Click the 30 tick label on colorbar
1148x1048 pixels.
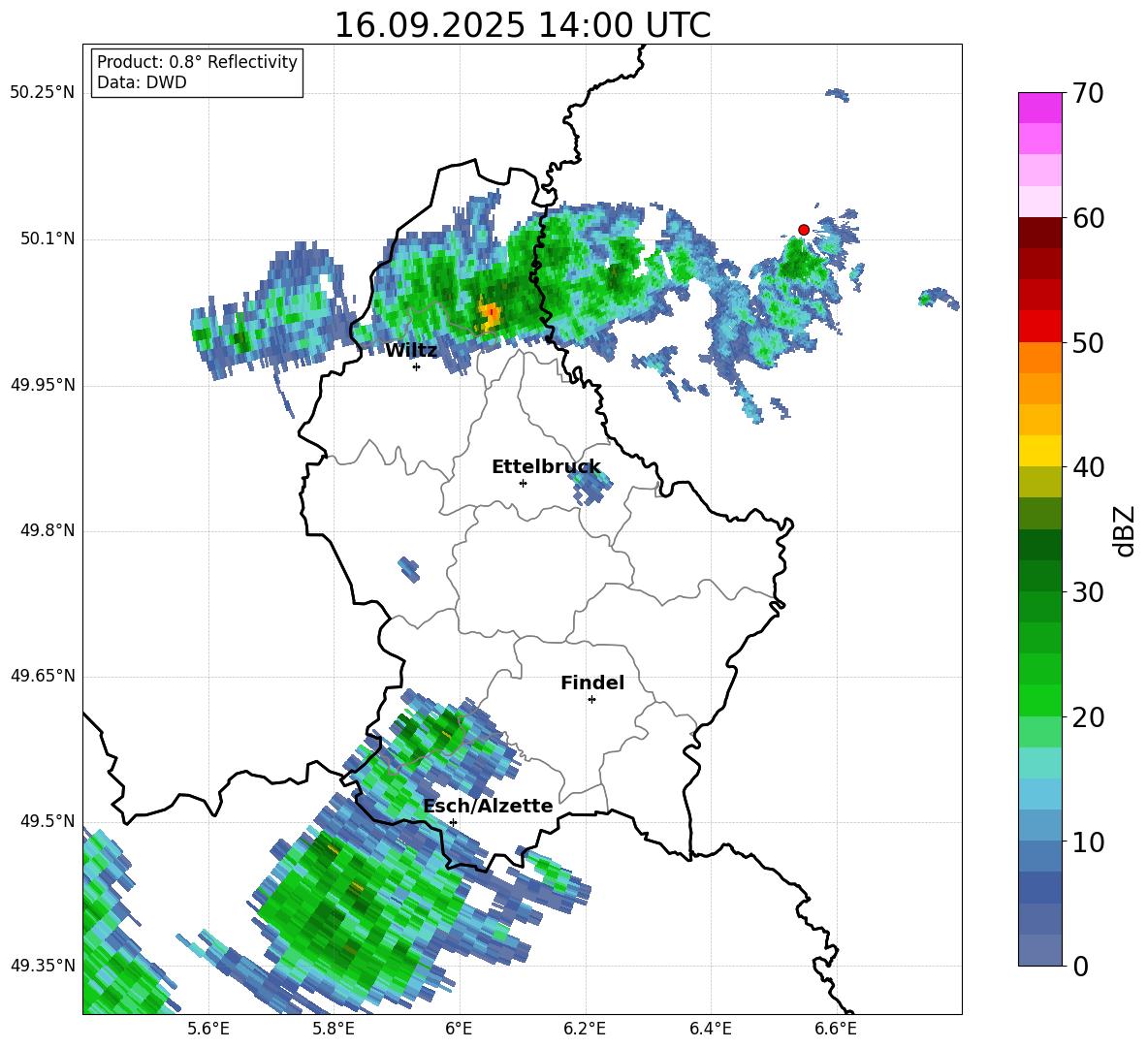[x=1087, y=592]
